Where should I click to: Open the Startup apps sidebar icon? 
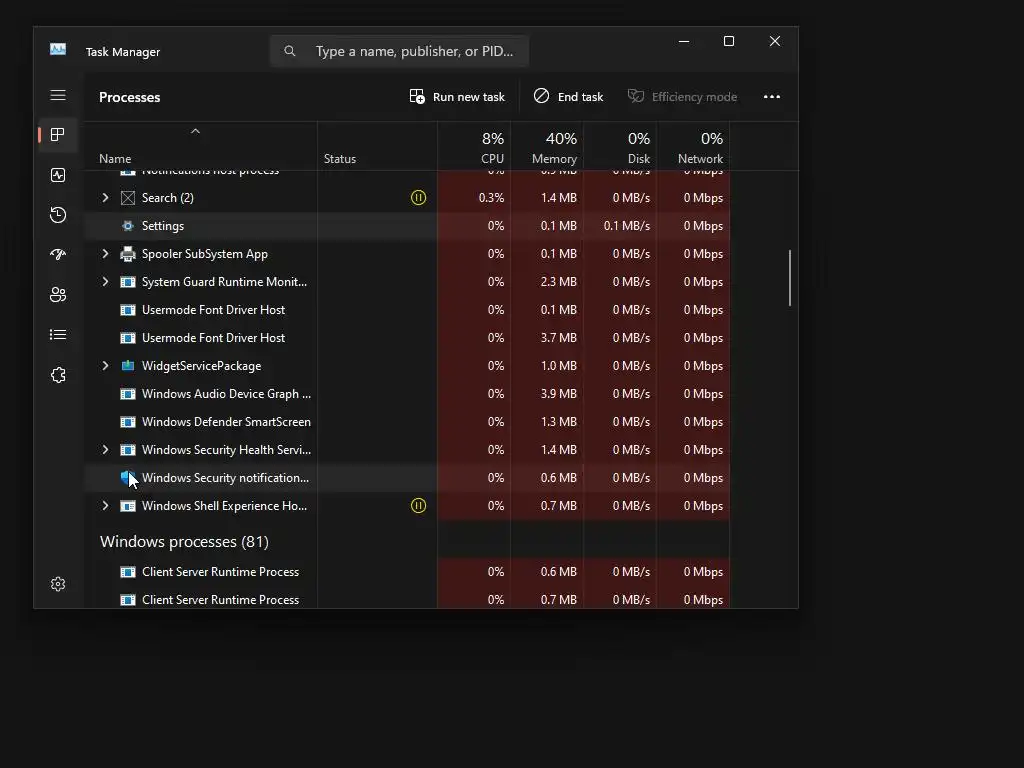click(x=58, y=255)
